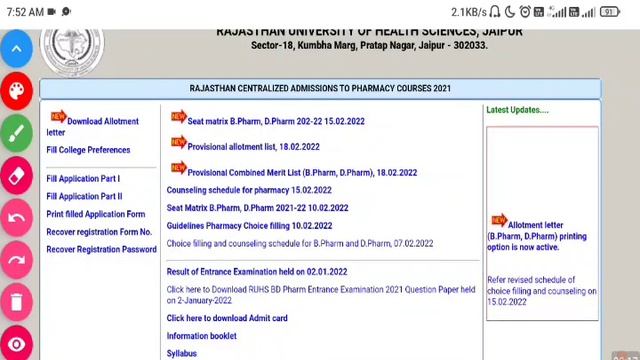Open the color palette tool
The height and width of the screenshot is (360, 640).
[x=16, y=91]
